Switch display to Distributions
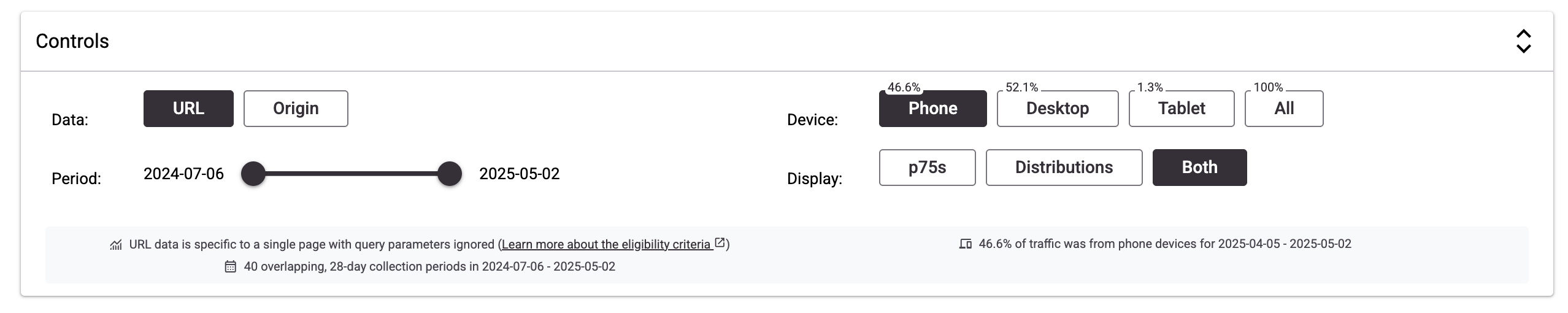 [x=1064, y=168]
